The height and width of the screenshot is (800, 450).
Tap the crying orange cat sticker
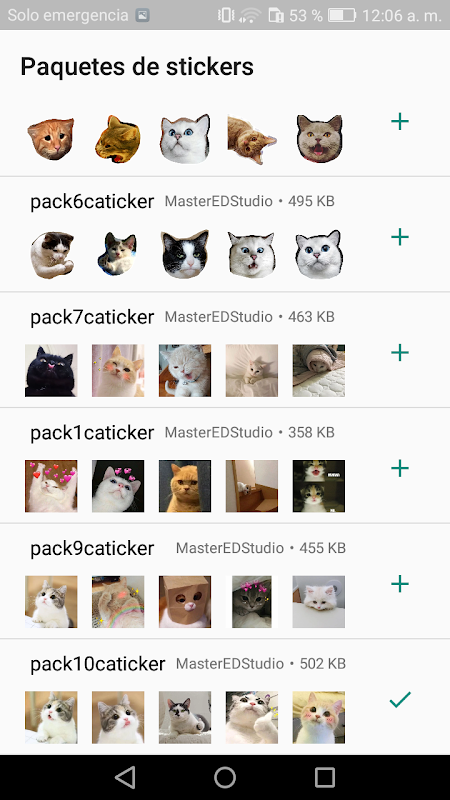point(51,139)
